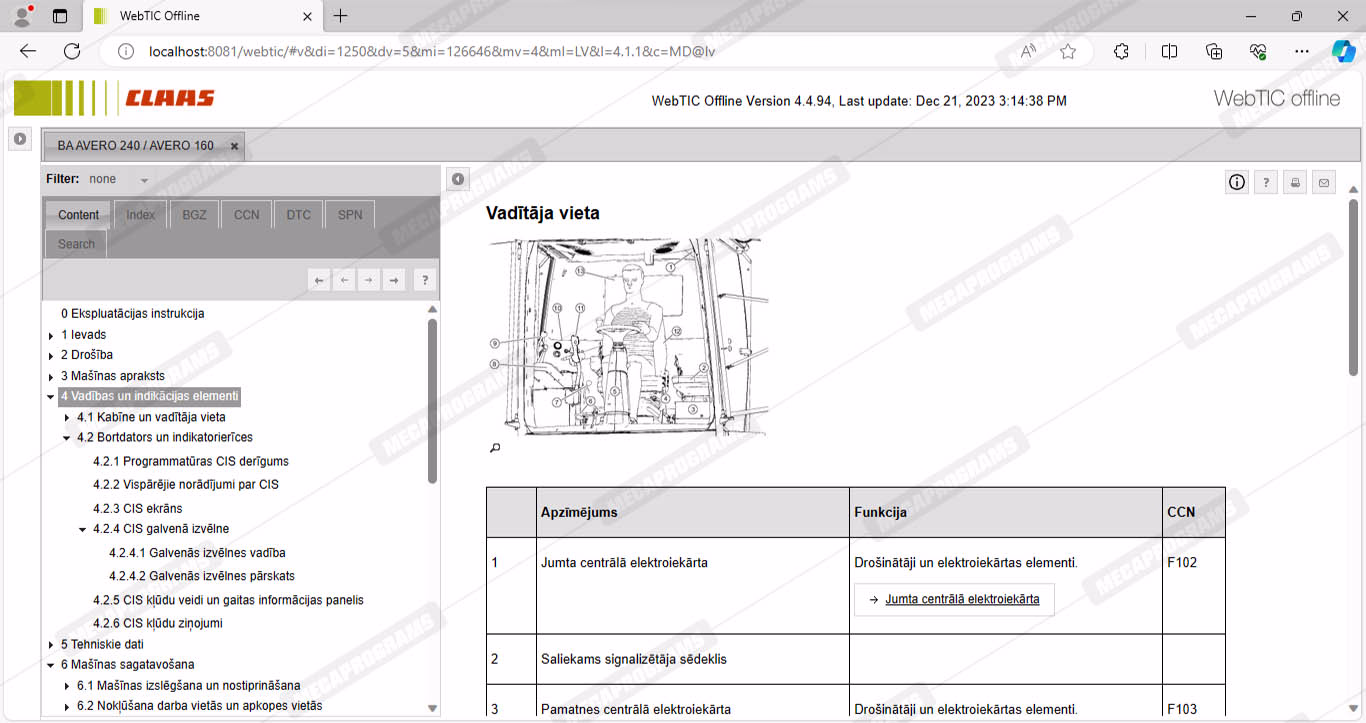The image size is (1366, 723).
Task: Expand the 1 Ievads tree node
Action: [x=51, y=336]
